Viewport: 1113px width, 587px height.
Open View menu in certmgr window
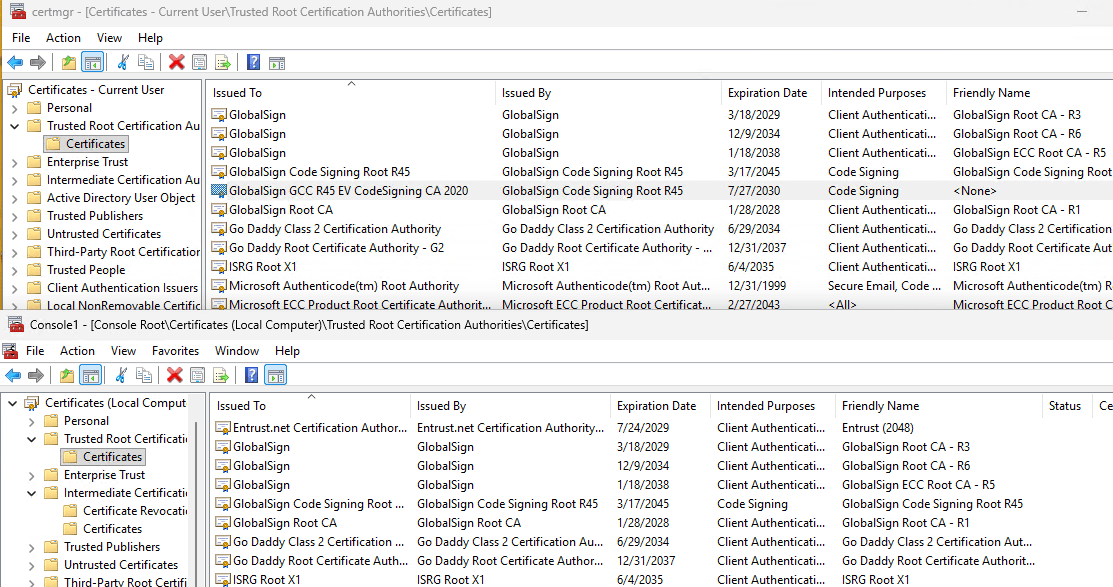pyautogui.click(x=109, y=38)
